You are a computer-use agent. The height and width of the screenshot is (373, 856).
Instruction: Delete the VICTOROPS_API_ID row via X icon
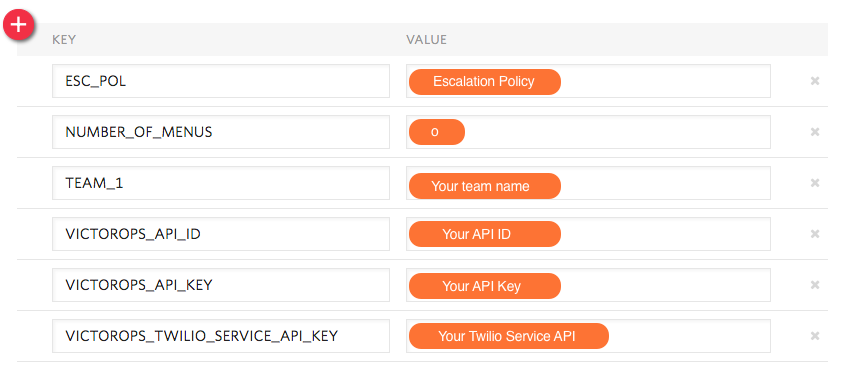(x=815, y=234)
